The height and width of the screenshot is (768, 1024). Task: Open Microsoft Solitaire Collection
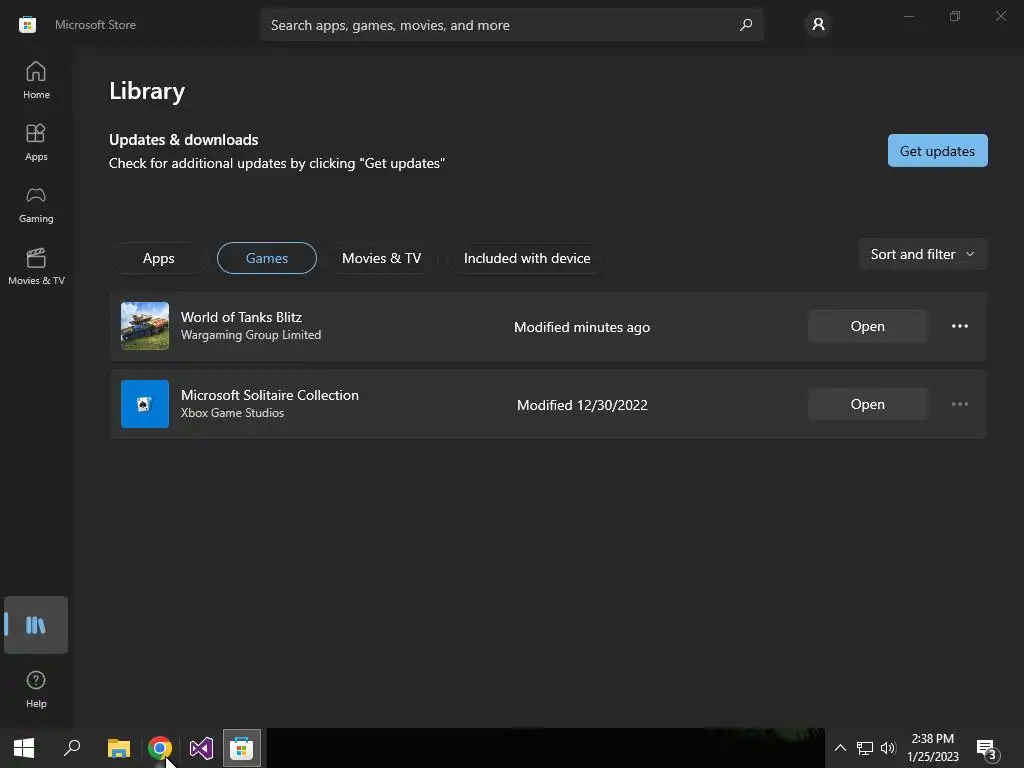pyautogui.click(x=867, y=404)
